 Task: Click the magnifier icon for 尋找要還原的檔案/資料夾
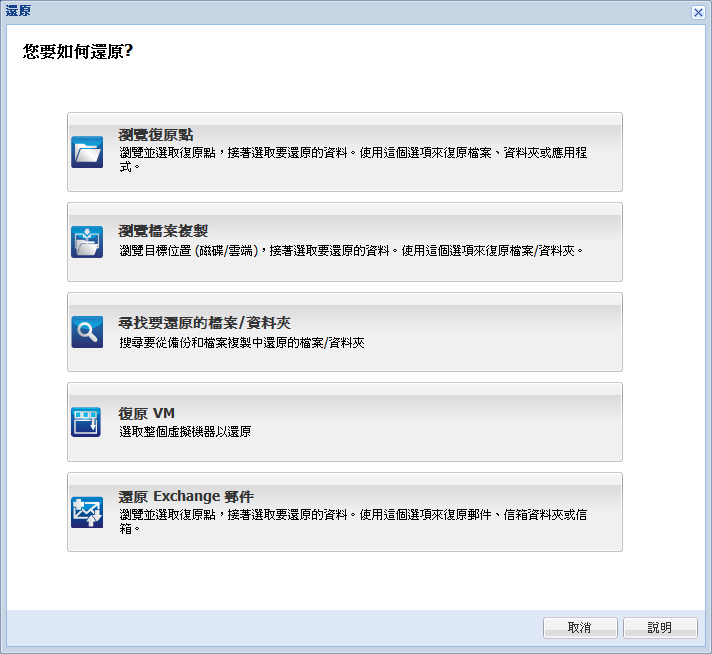tap(87, 332)
